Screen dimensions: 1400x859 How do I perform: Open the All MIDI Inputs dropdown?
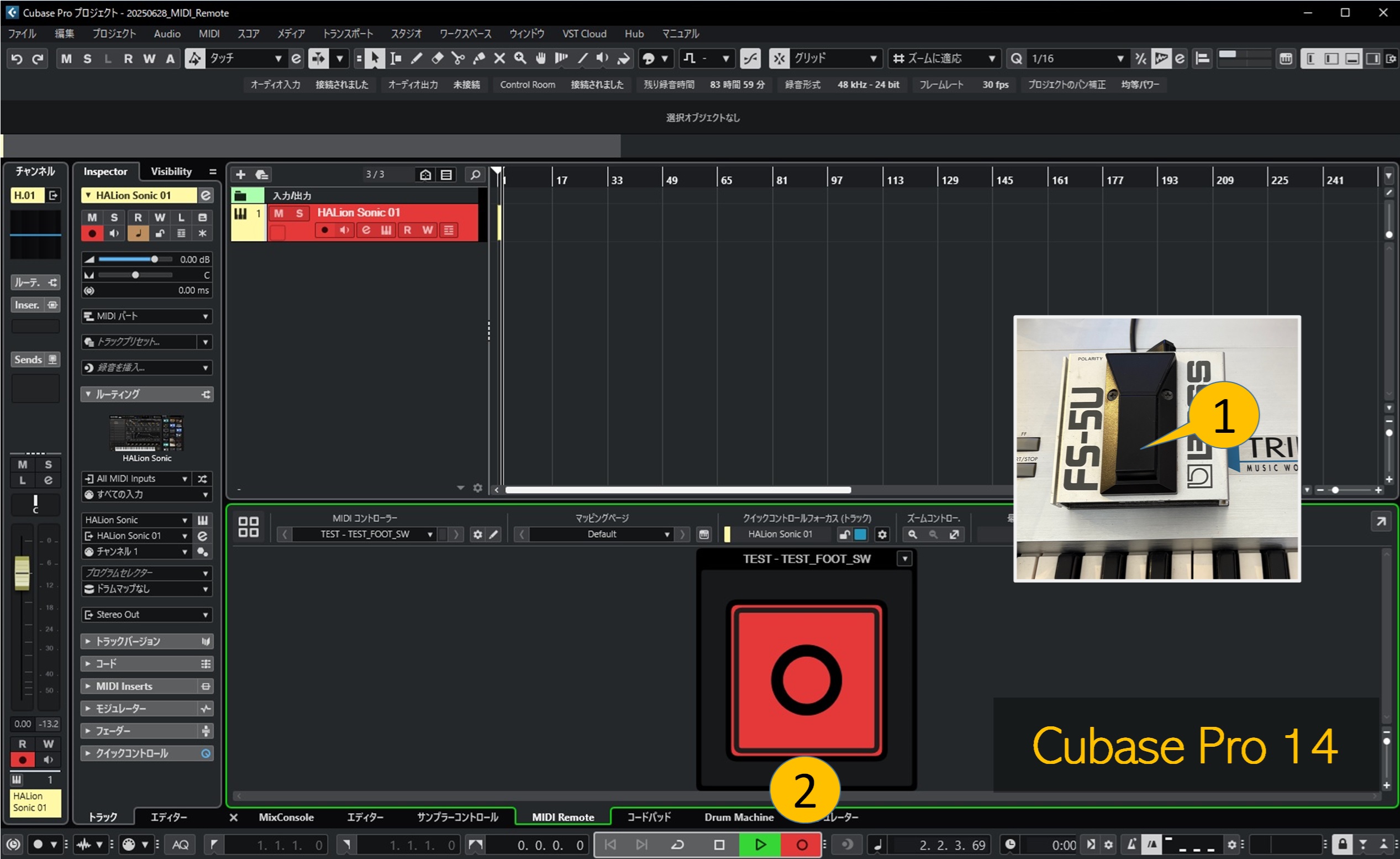136,479
